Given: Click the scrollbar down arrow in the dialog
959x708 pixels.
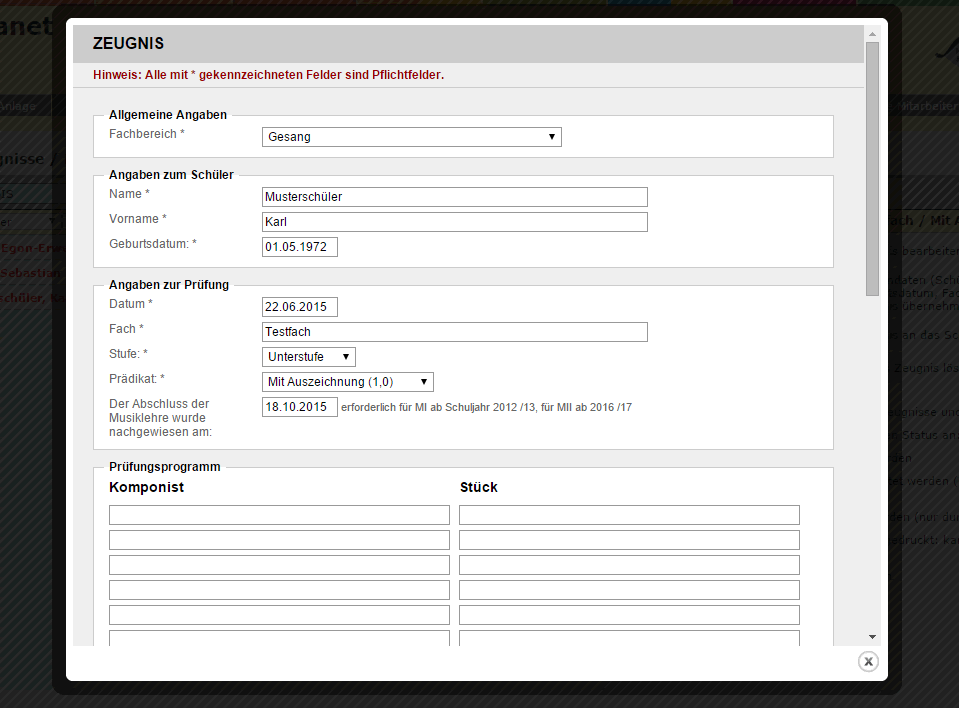Looking at the screenshot, I should click(873, 637).
